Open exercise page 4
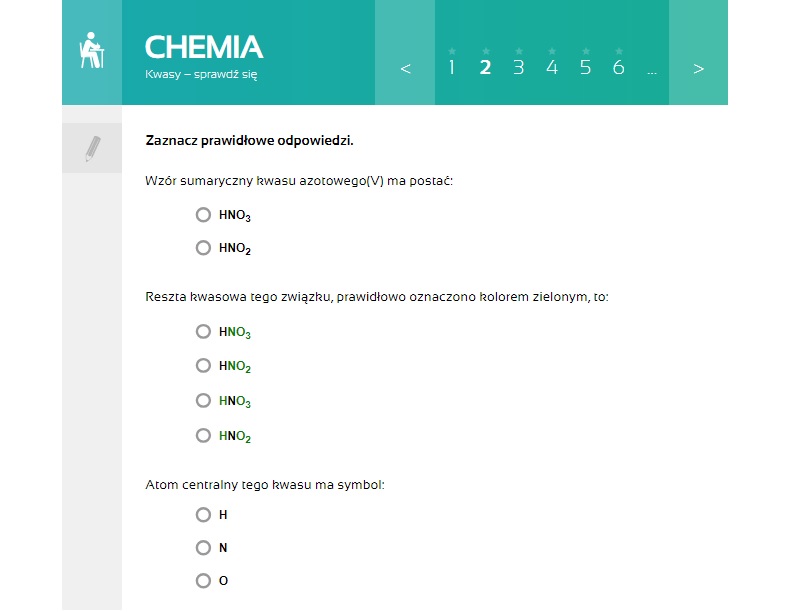The height and width of the screenshot is (612, 800). click(x=552, y=67)
